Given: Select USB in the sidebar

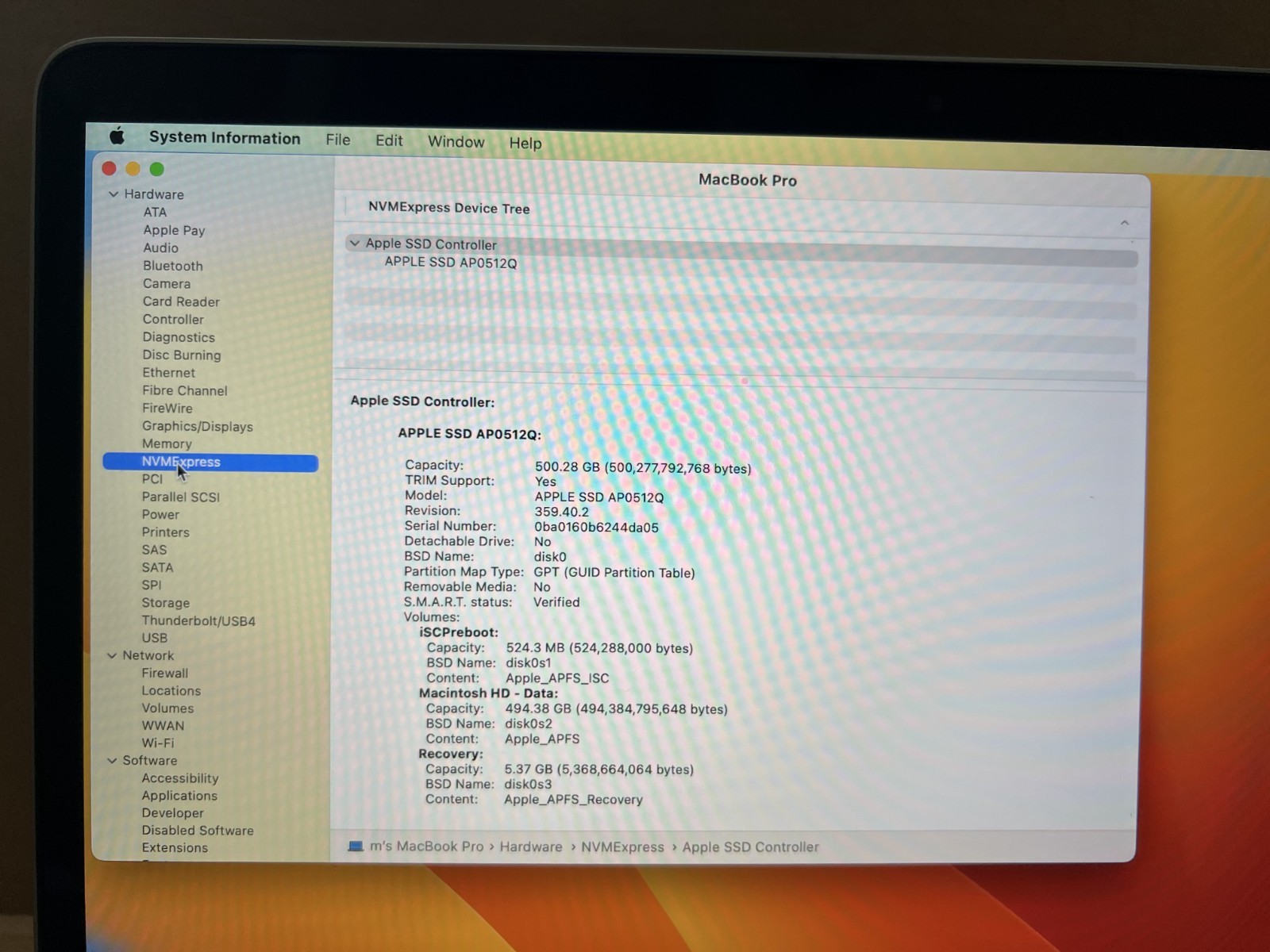Looking at the screenshot, I should coord(154,638).
